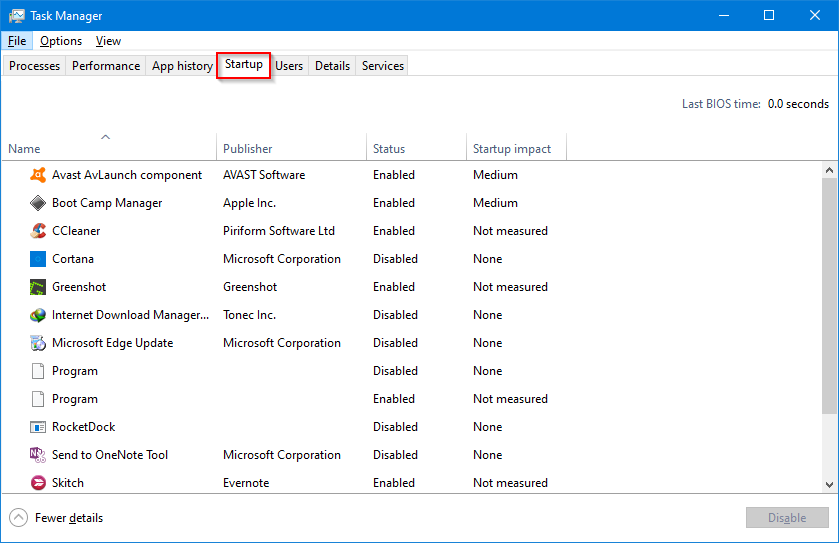
Task: Select the Skitch entry name
Action: (x=68, y=483)
